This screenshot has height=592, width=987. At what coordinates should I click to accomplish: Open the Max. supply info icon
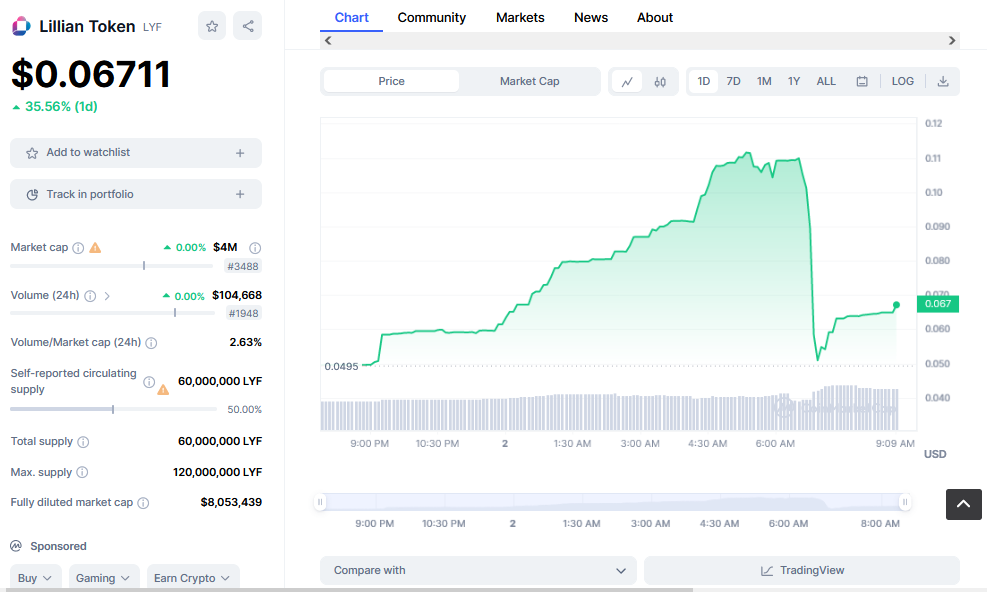tap(82, 472)
